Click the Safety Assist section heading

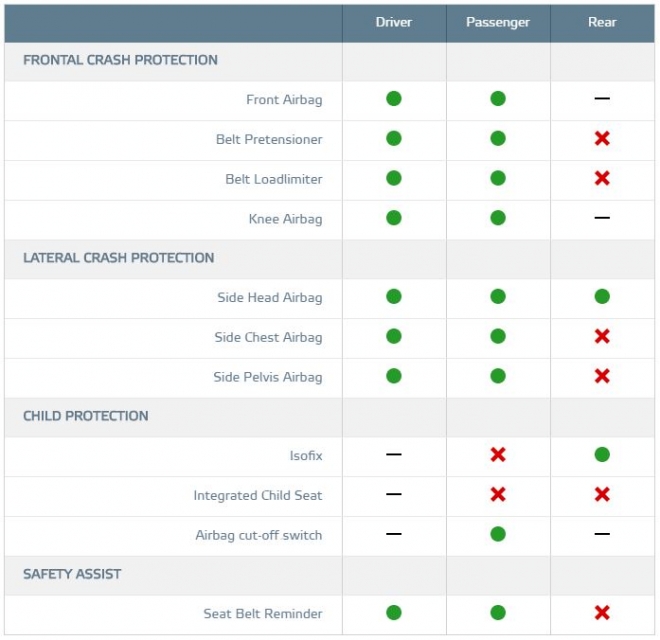73,574
